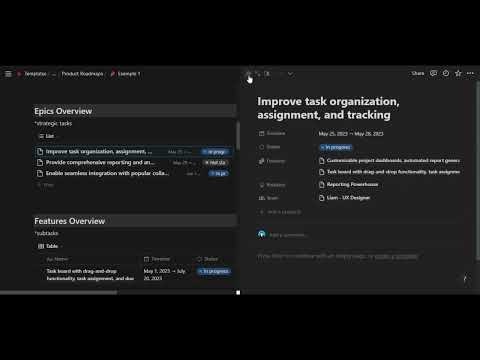The height and width of the screenshot is (360, 480).
Task: Click the peek panel vertical scrollbar
Action: coord(478,170)
